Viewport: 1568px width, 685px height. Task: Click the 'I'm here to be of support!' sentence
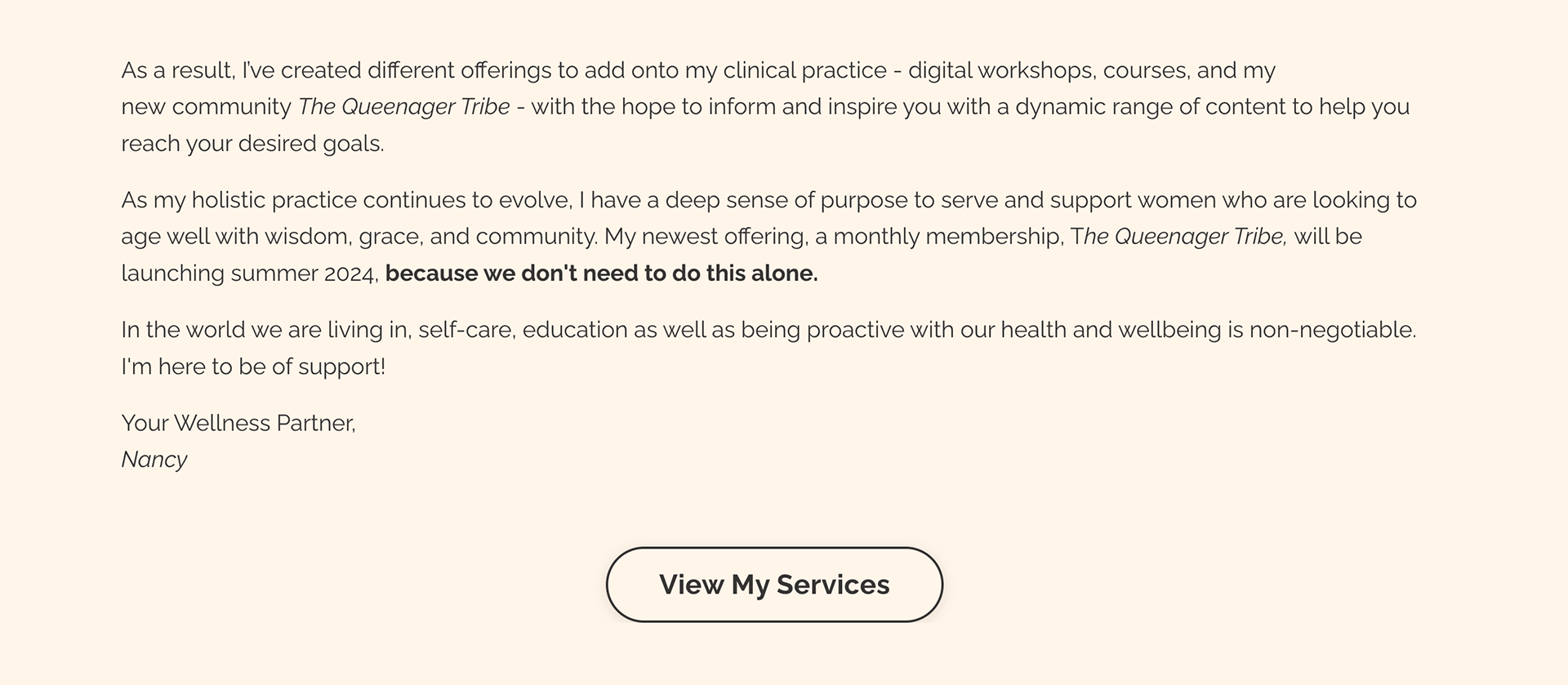(x=253, y=367)
